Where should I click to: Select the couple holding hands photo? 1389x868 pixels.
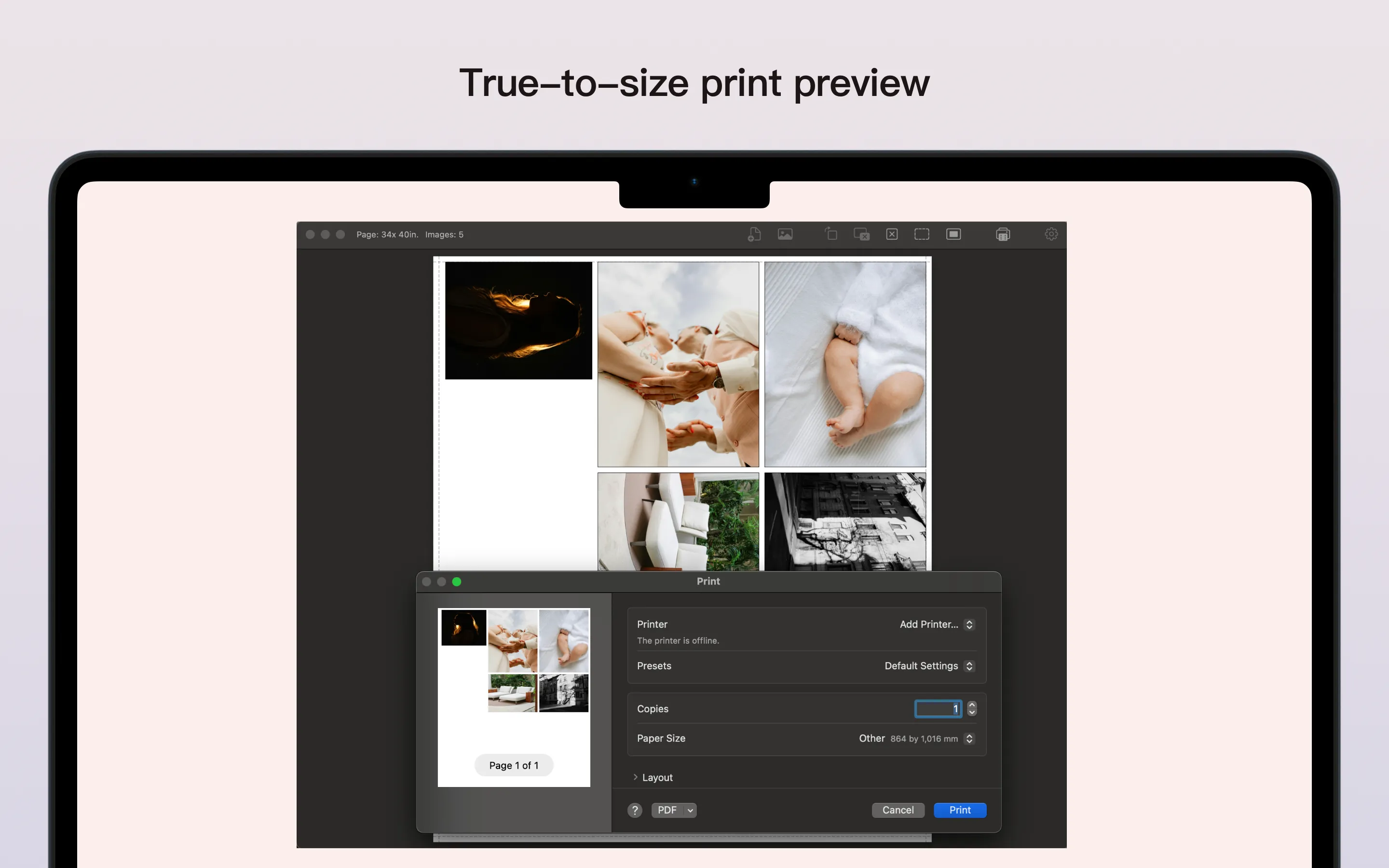point(678,365)
